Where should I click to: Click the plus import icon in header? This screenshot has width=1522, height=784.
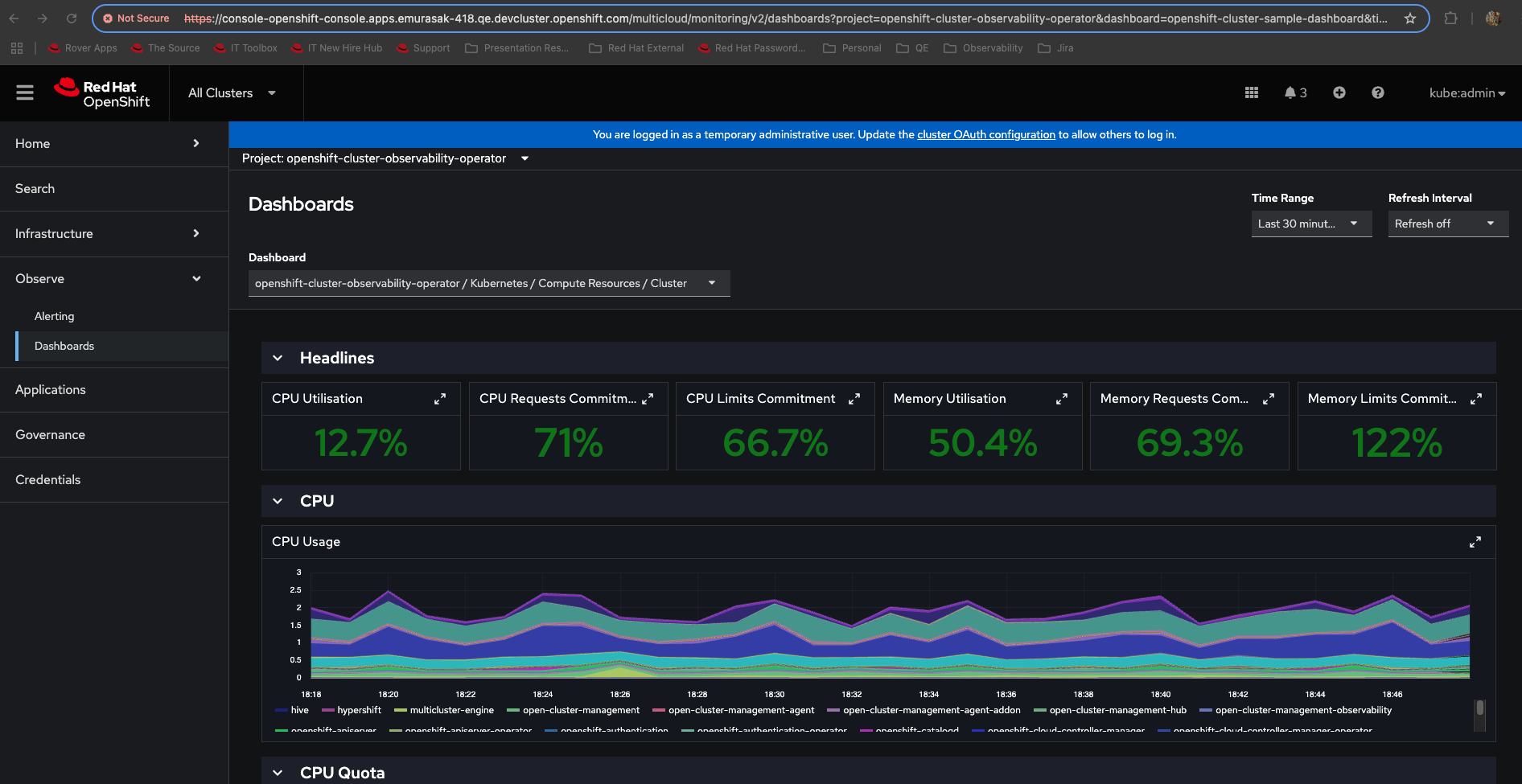tap(1339, 93)
